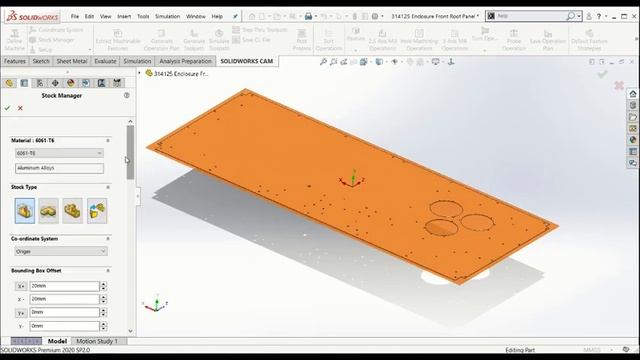Open SOLIDWORKS Resources in task pane
Viewport: 640px width, 360px height.
click(633, 94)
